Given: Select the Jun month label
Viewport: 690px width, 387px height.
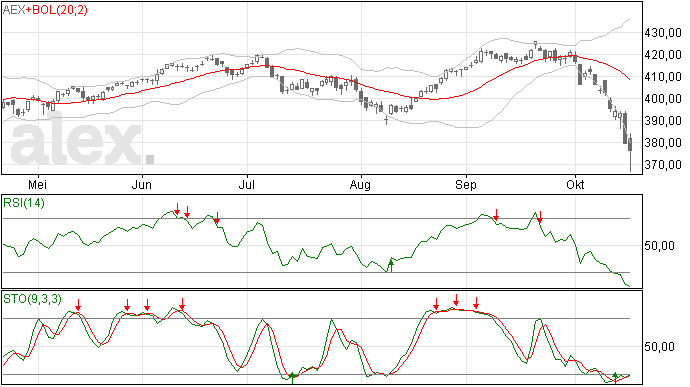Looking at the screenshot, I should click(x=142, y=184).
